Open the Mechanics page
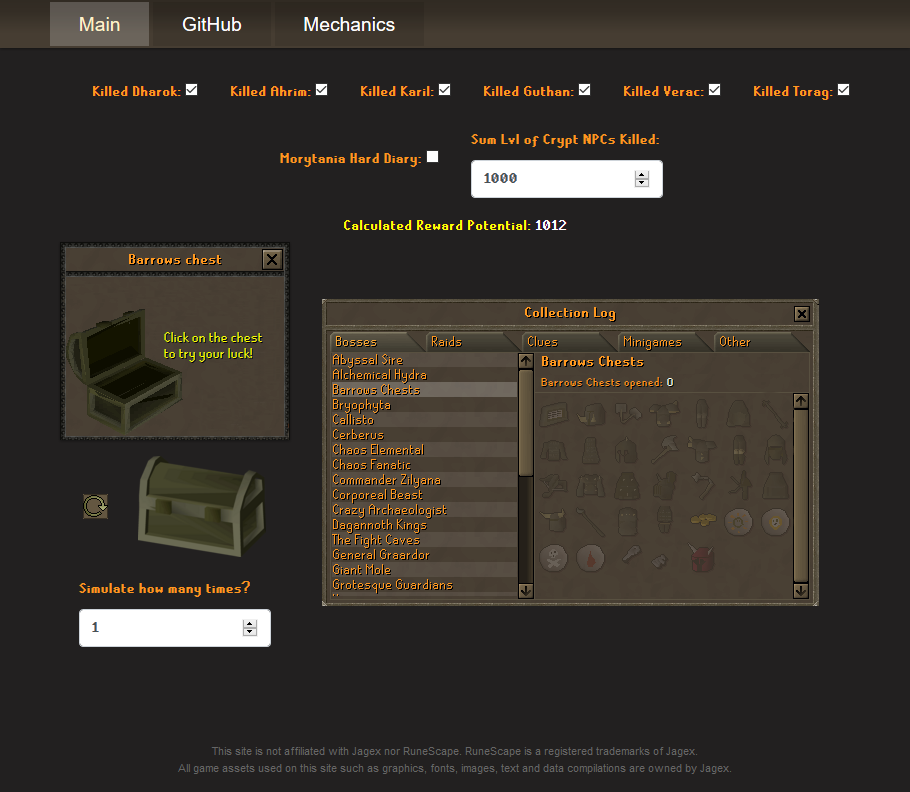This screenshot has height=792, width=910. [347, 23]
